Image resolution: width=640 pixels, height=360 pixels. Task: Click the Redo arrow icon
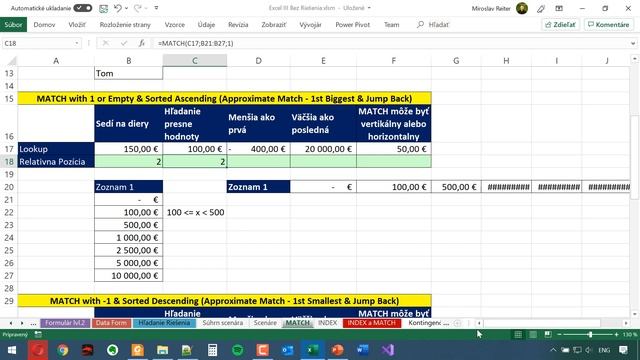coord(138,8)
